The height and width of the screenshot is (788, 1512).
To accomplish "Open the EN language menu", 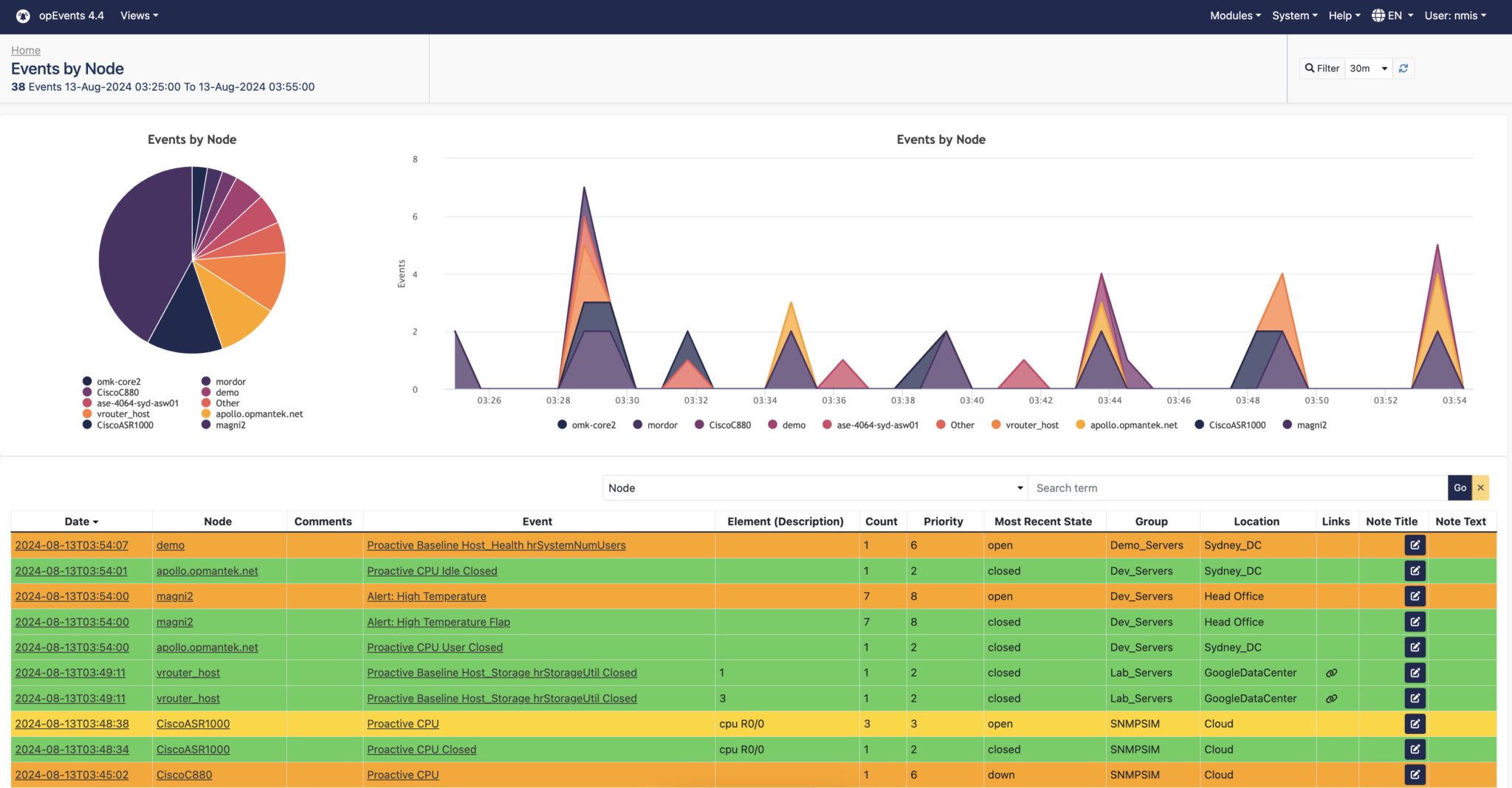I will (1392, 16).
